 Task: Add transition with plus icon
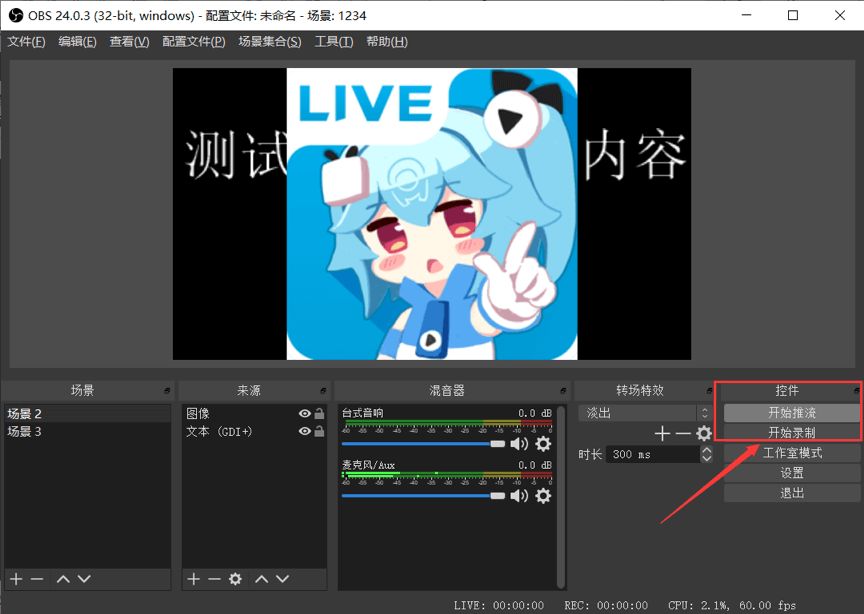pyautogui.click(x=662, y=434)
